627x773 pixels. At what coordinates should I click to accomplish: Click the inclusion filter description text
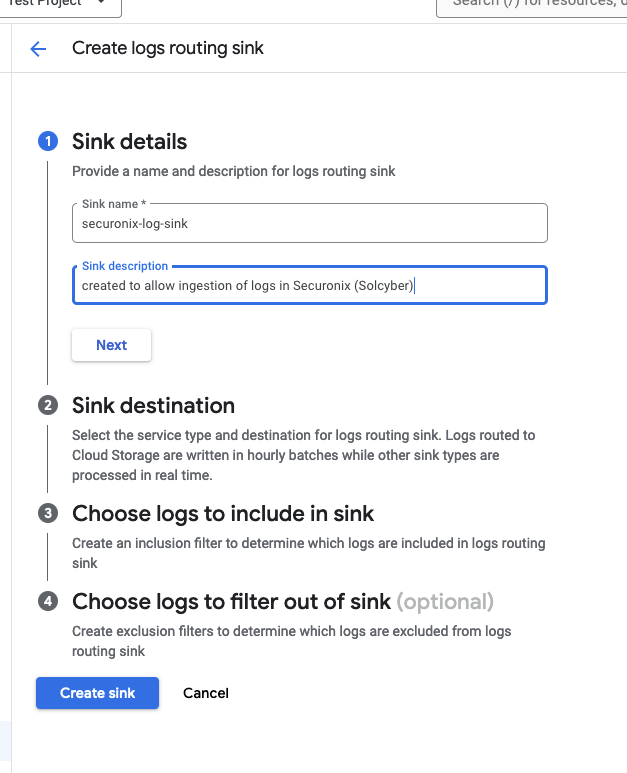click(308, 553)
